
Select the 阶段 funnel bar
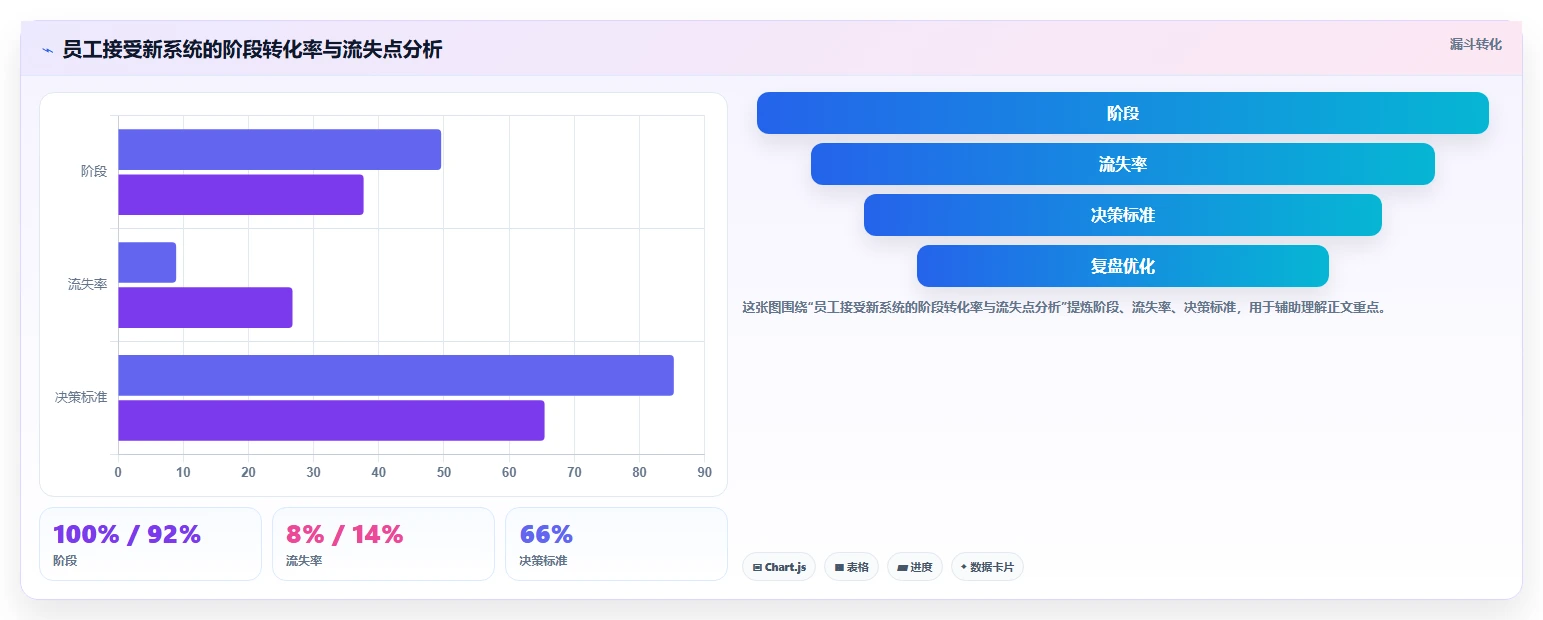click(1122, 113)
